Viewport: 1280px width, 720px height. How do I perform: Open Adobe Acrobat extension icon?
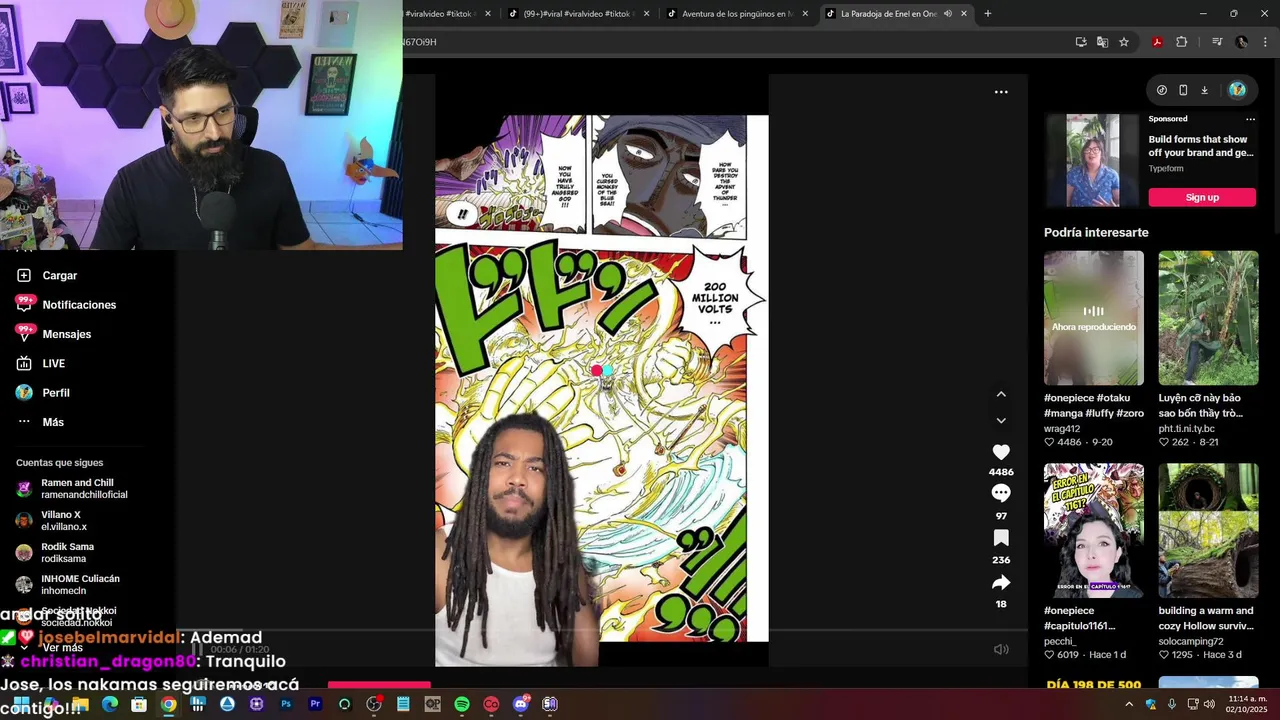tap(1157, 42)
